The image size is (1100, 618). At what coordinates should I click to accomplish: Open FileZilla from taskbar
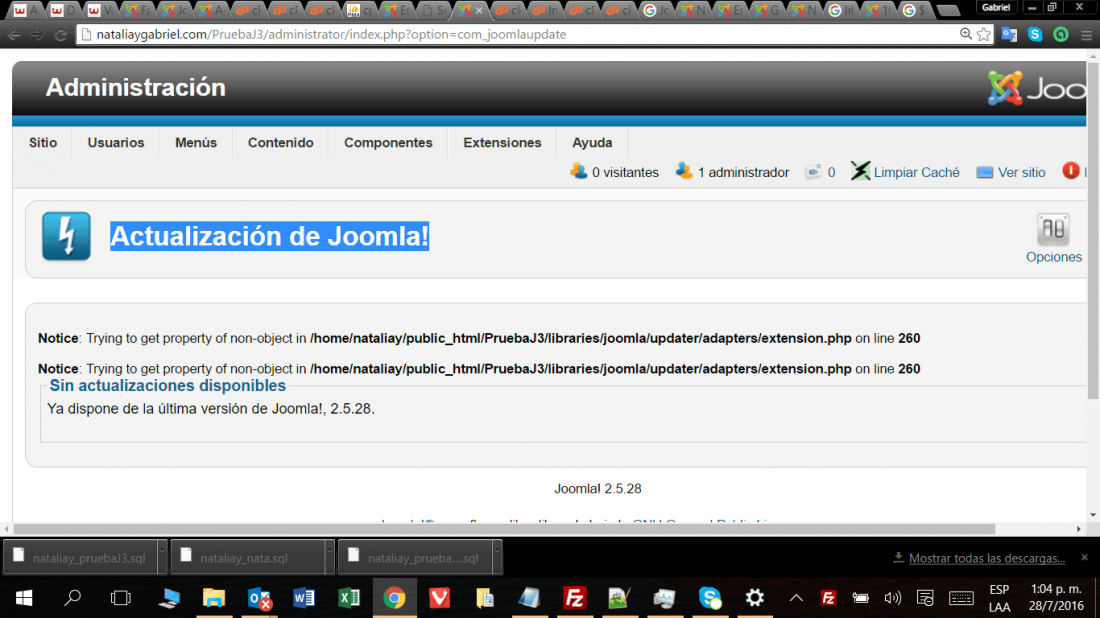[575, 598]
